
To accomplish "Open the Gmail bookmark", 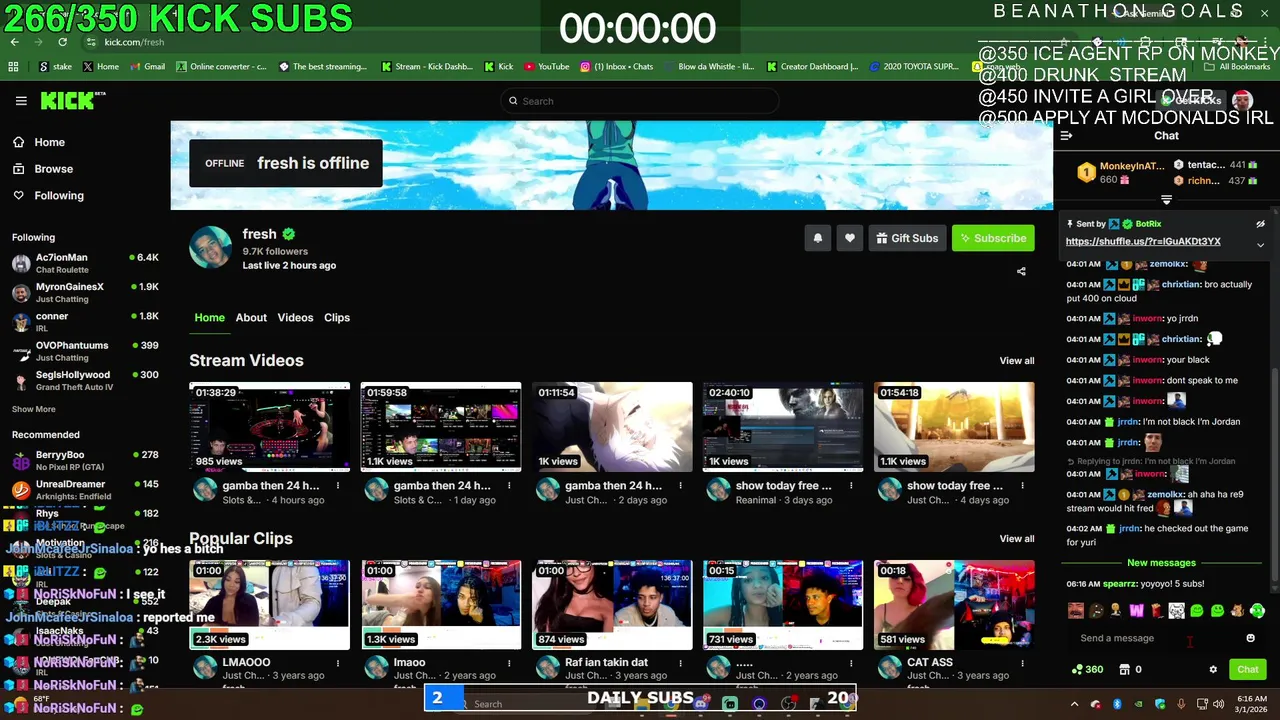I will pos(147,67).
